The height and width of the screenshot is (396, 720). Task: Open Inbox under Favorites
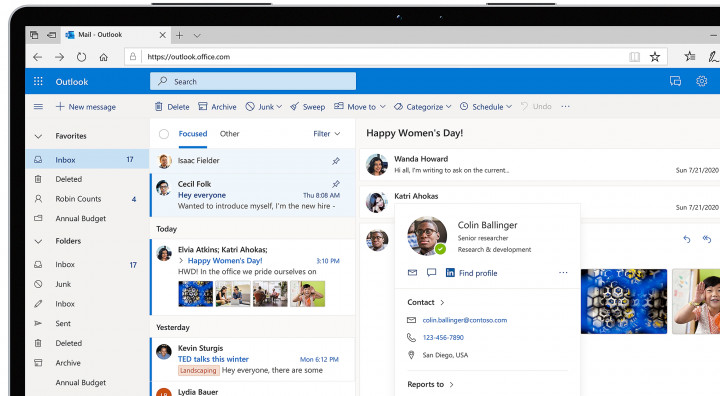point(87,160)
